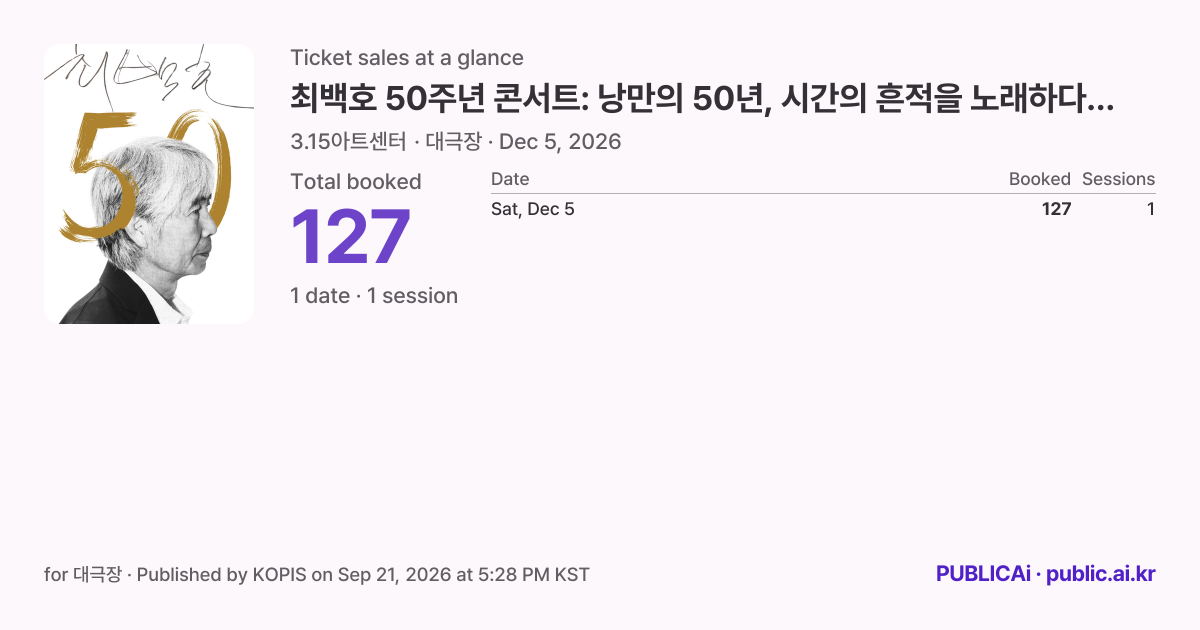Image resolution: width=1200 pixels, height=630 pixels.
Task: Click the 'Dec 5, 2026' date in subtitle
Action: [x=560, y=142]
